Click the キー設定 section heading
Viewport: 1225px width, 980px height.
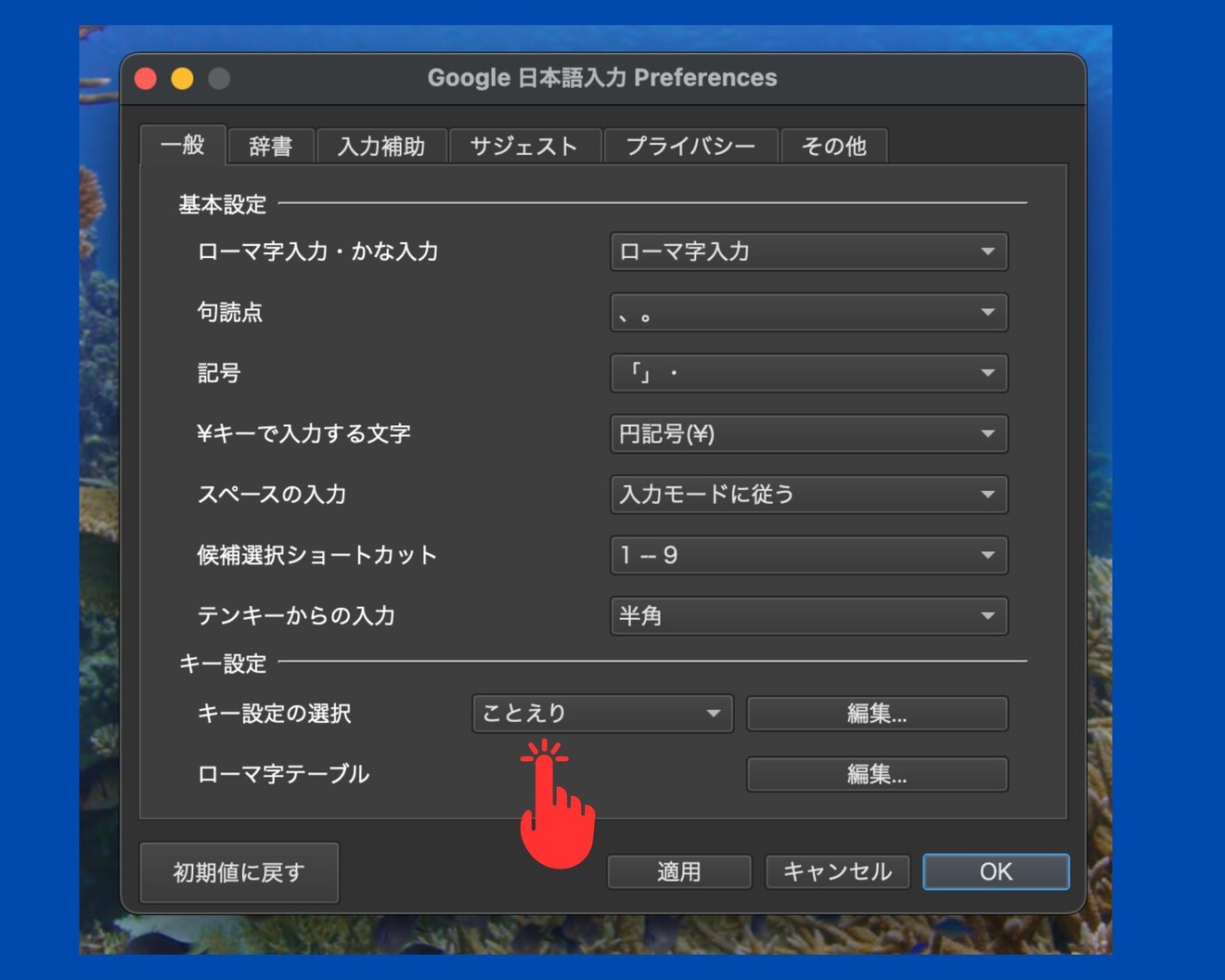(223, 664)
